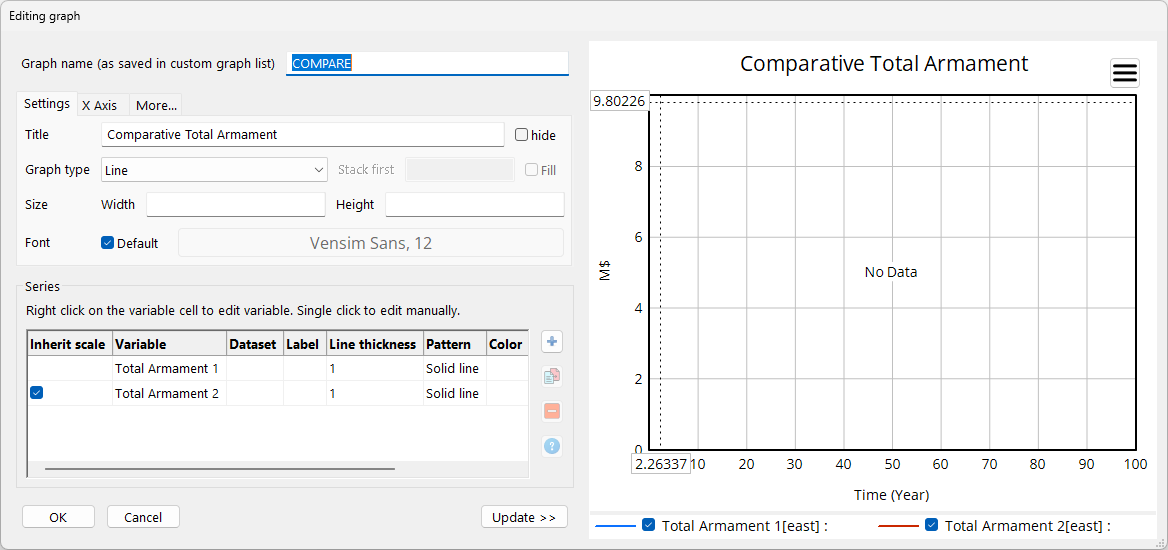Toggle Total Armament 1[east] legend checkbox
The width and height of the screenshot is (1168, 550).
click(648, 525)
